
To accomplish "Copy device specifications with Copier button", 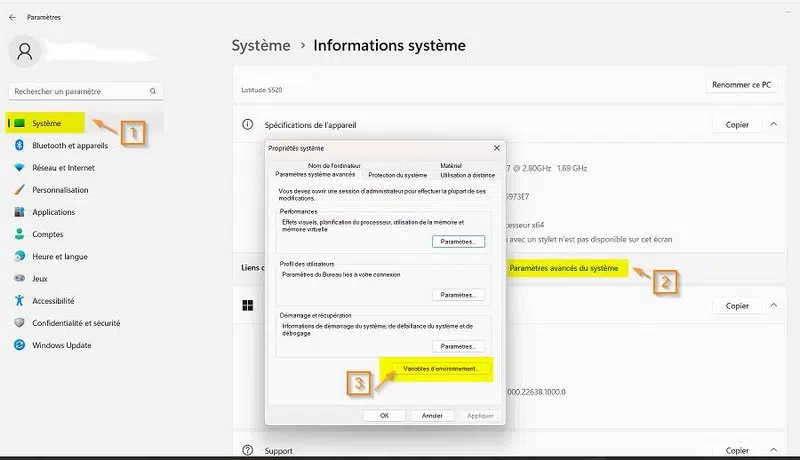I will point(737,124).
